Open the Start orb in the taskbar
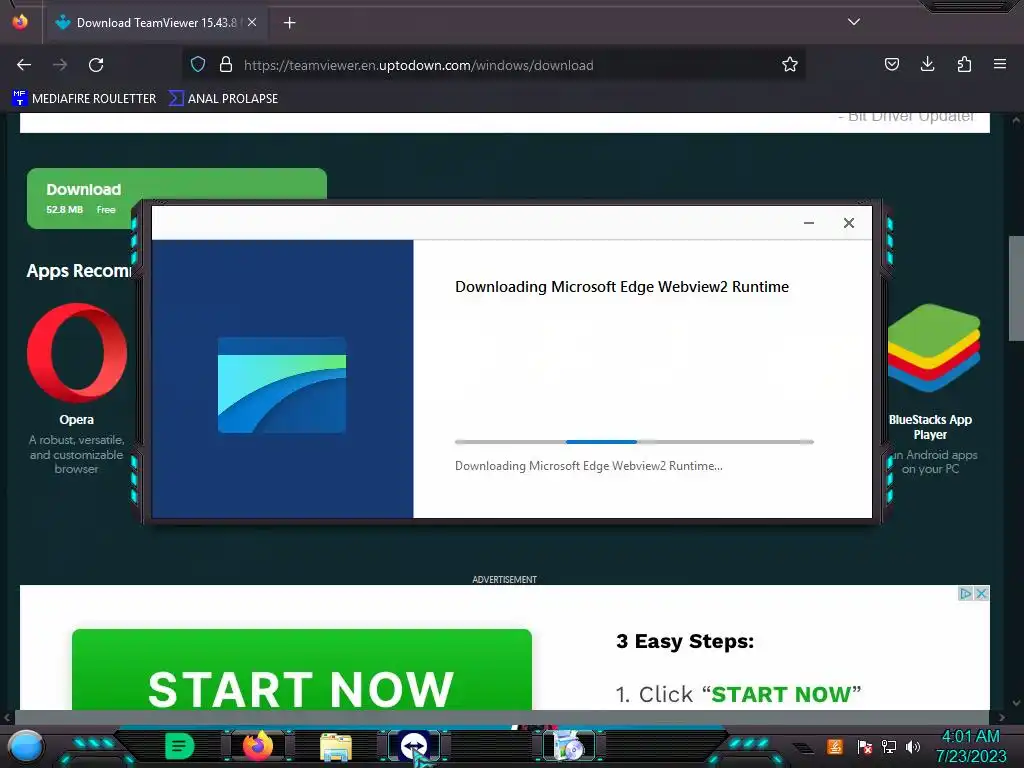The image size is (1024, 768). 25,746
